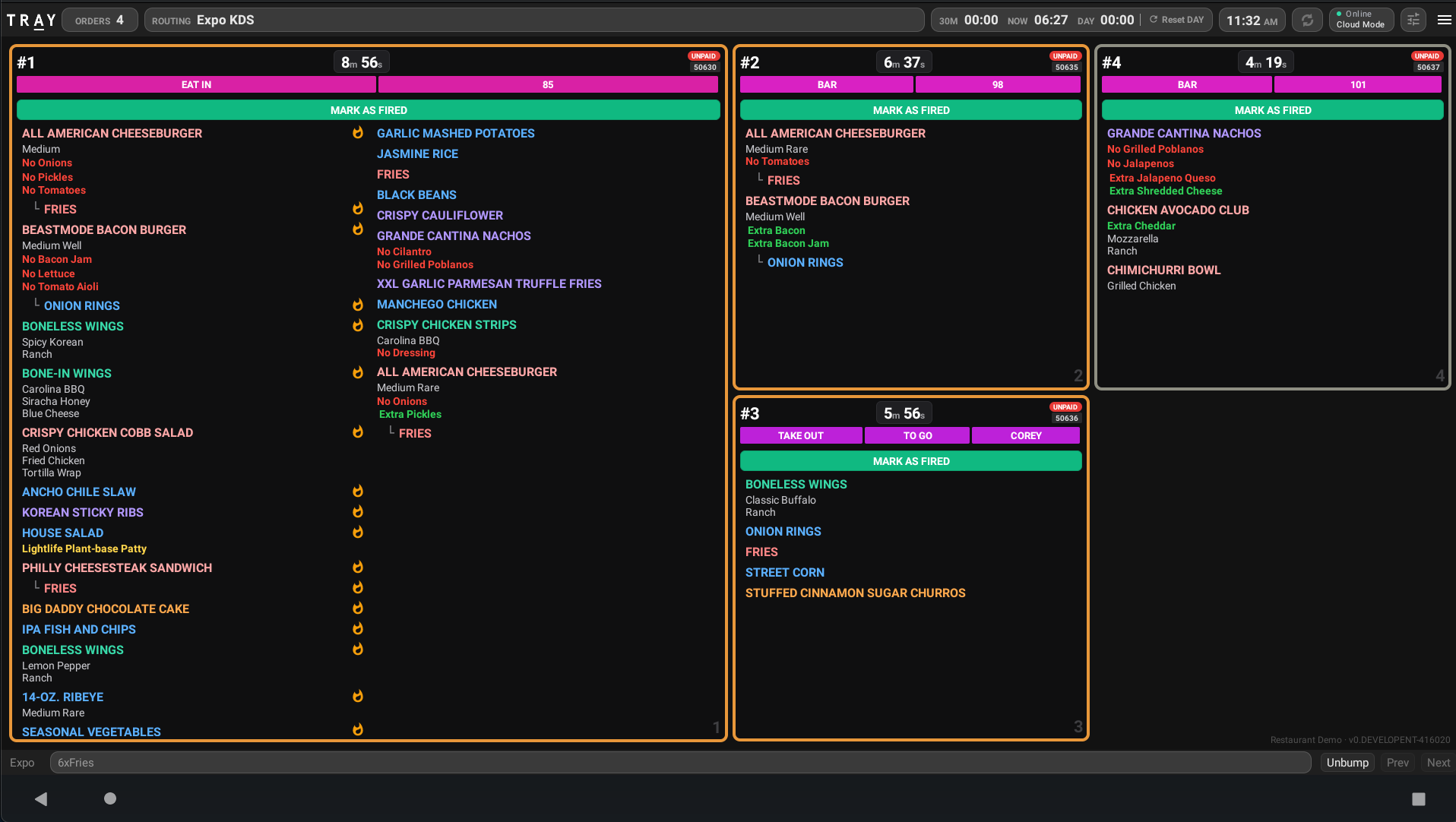Mark order #4 as fired
Image resolution: width=1456 pixels, height=822 pixels.
click(x=1273, y=110)
